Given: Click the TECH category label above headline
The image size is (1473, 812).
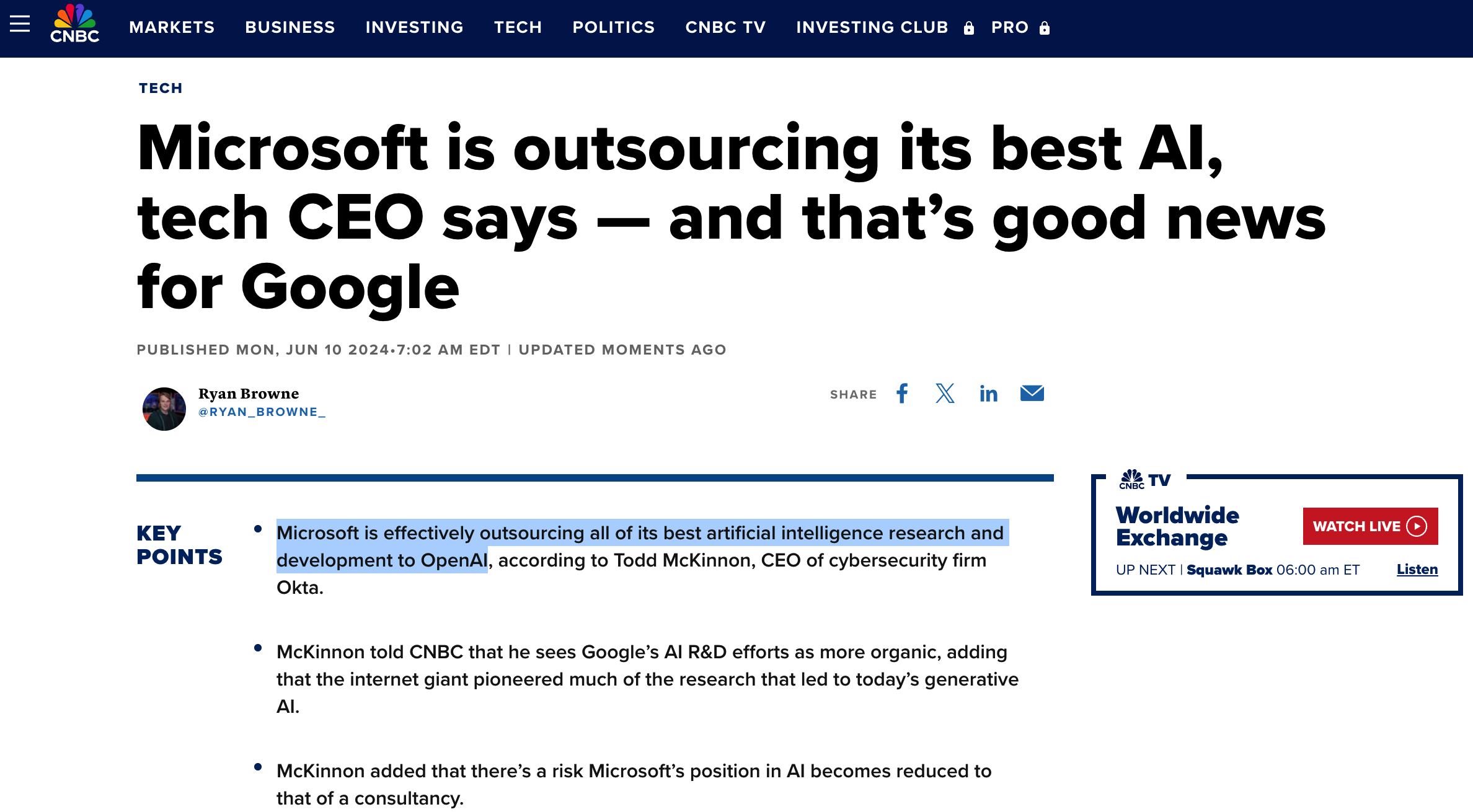Looking at the screenshot, I should [x=161, y=88].
